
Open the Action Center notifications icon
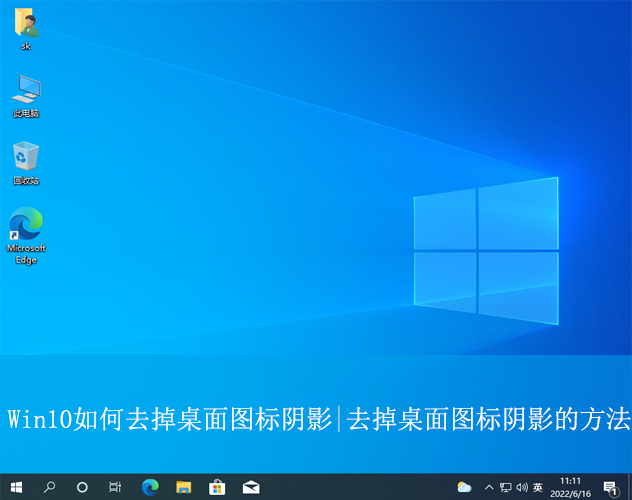pos(610,487)
